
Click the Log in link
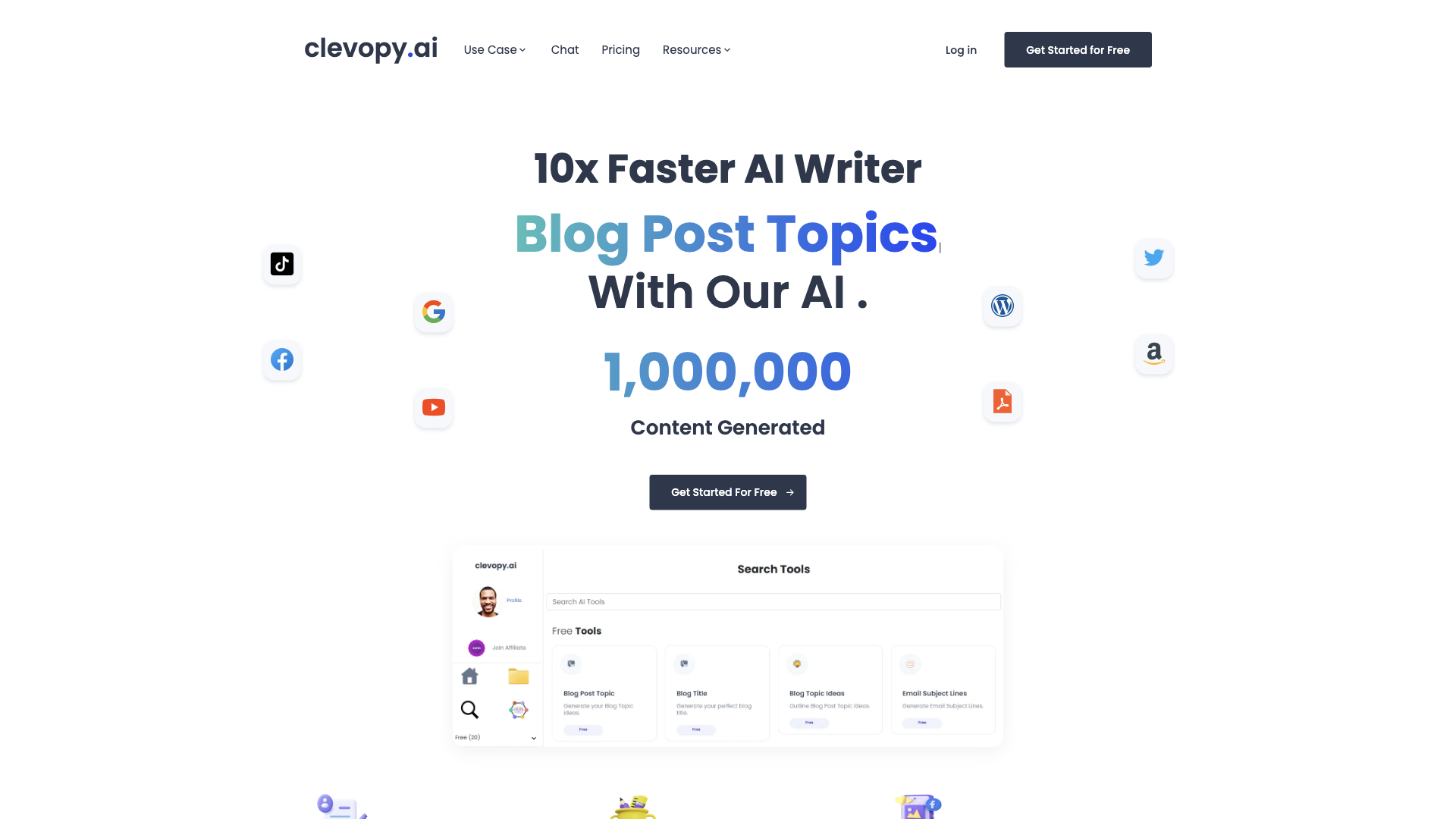[961, 49]
